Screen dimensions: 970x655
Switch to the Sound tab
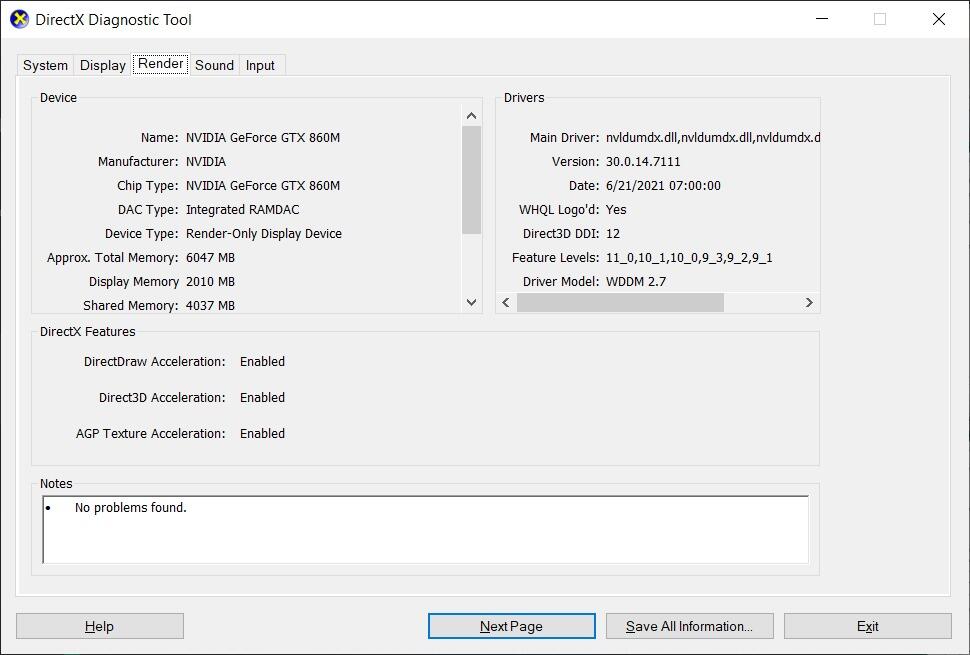point(214,65)
